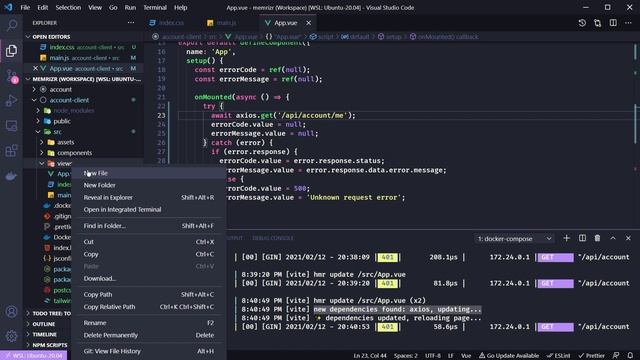Click Go Update Available in status bar
The width and height of the screenshot is (640, 360).
click(x=509, y=356)
